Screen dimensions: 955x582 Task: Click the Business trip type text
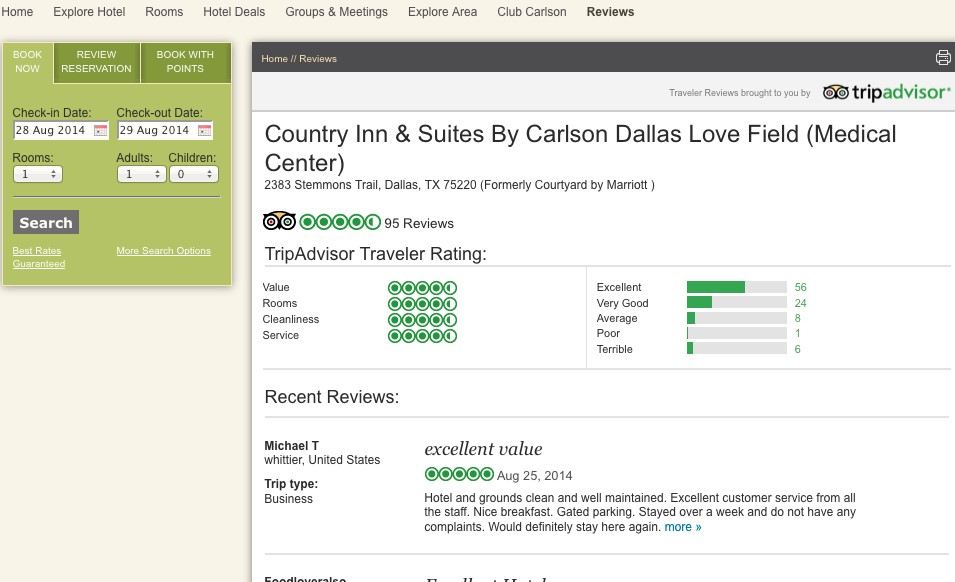pyautogui.click(x=288, y=499)
